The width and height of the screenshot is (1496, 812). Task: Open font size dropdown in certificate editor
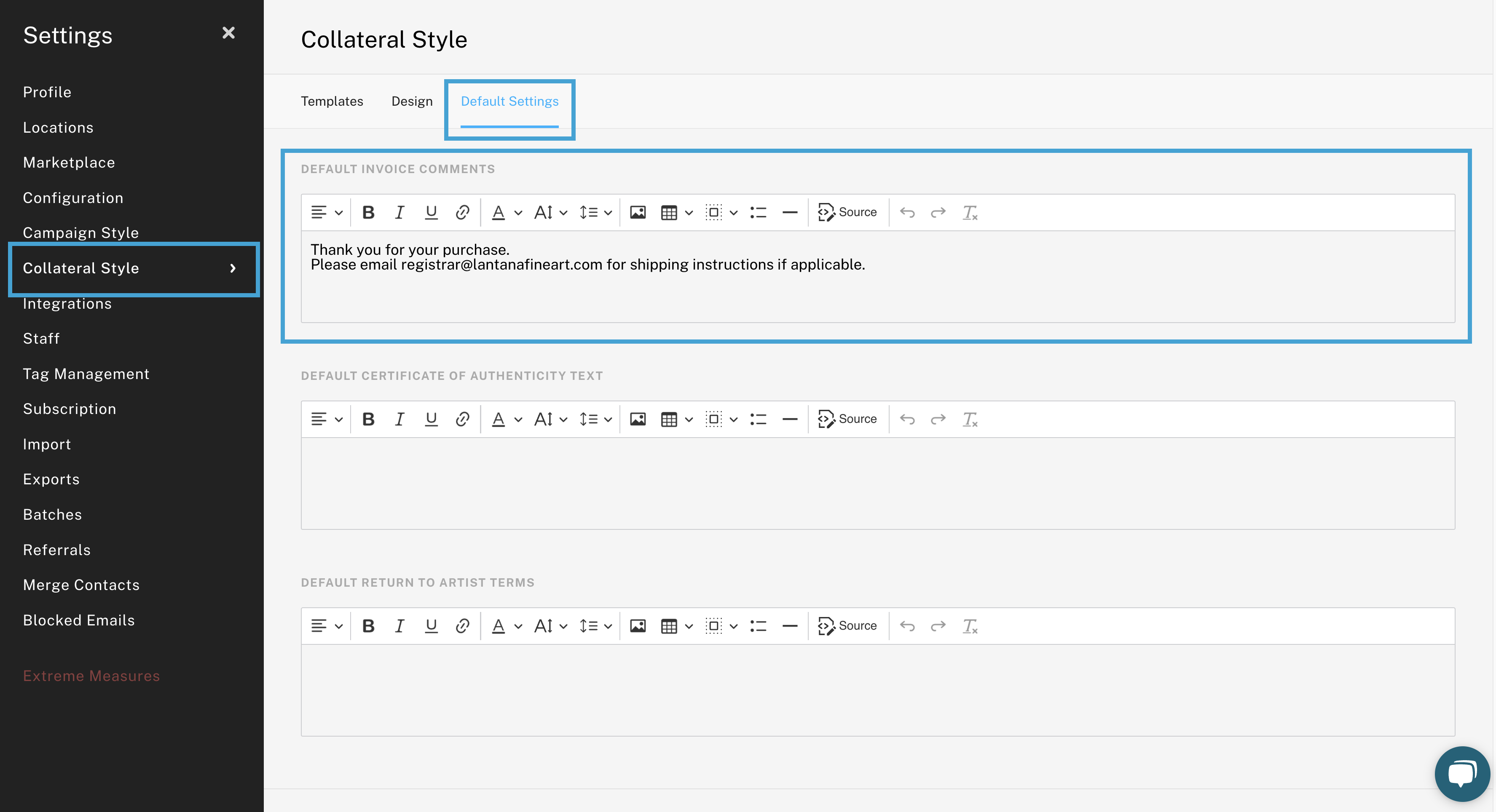(x=550, y=419)
